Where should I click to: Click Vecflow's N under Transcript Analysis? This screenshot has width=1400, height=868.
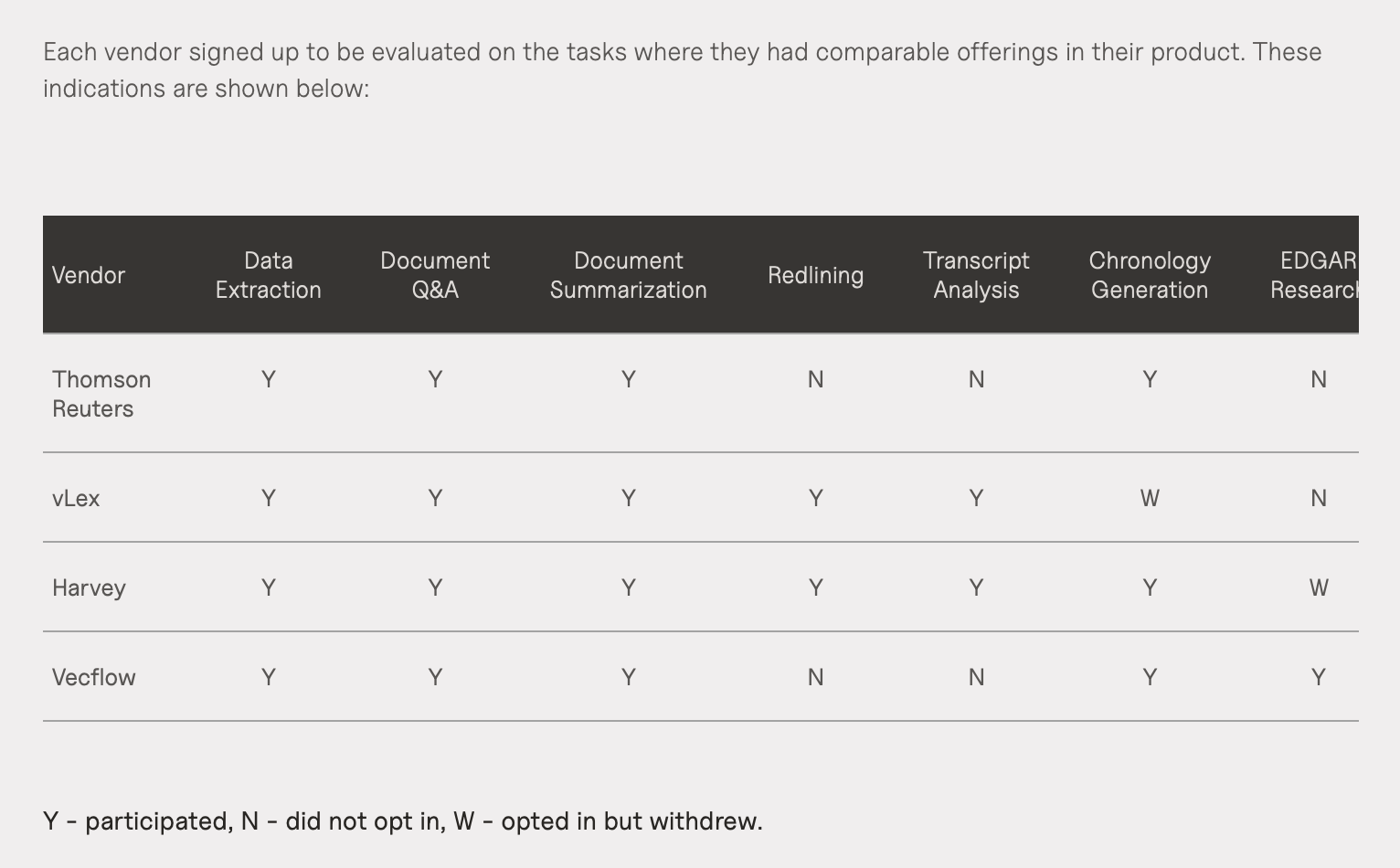pos(976,677)
